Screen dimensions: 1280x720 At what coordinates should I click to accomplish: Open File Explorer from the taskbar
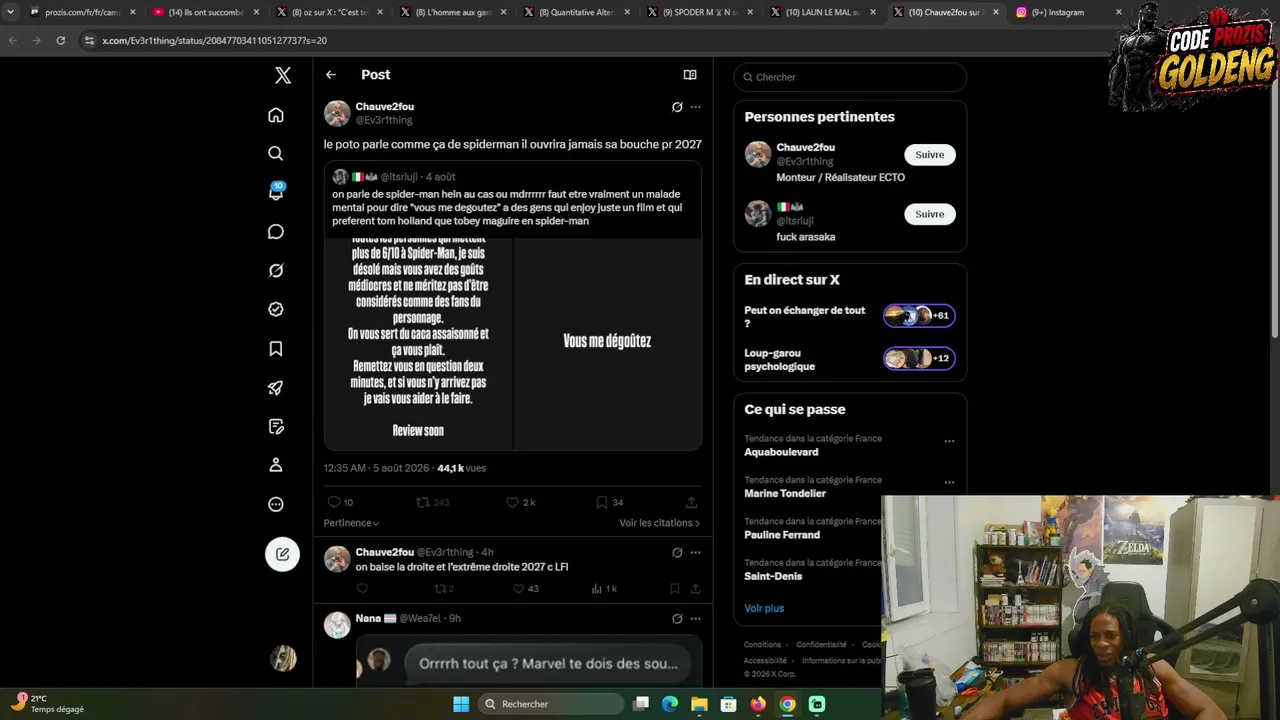699,704
